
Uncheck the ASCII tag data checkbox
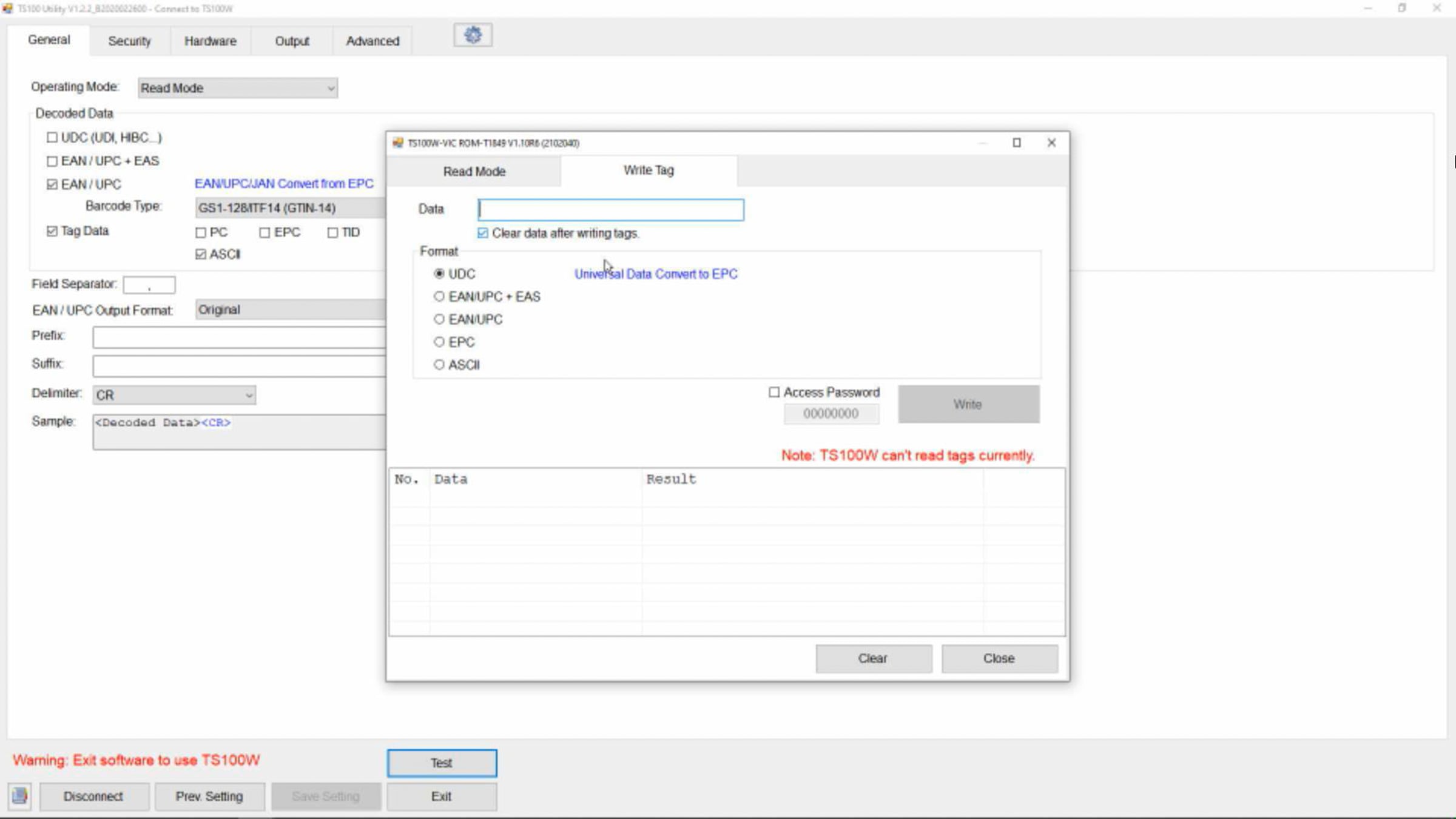[x=201, y=254]
